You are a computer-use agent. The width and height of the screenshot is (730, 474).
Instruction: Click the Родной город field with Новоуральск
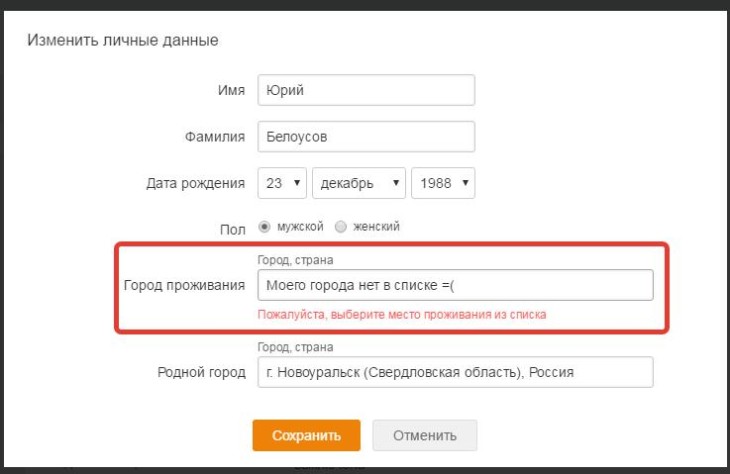click(x=454, y=372)
